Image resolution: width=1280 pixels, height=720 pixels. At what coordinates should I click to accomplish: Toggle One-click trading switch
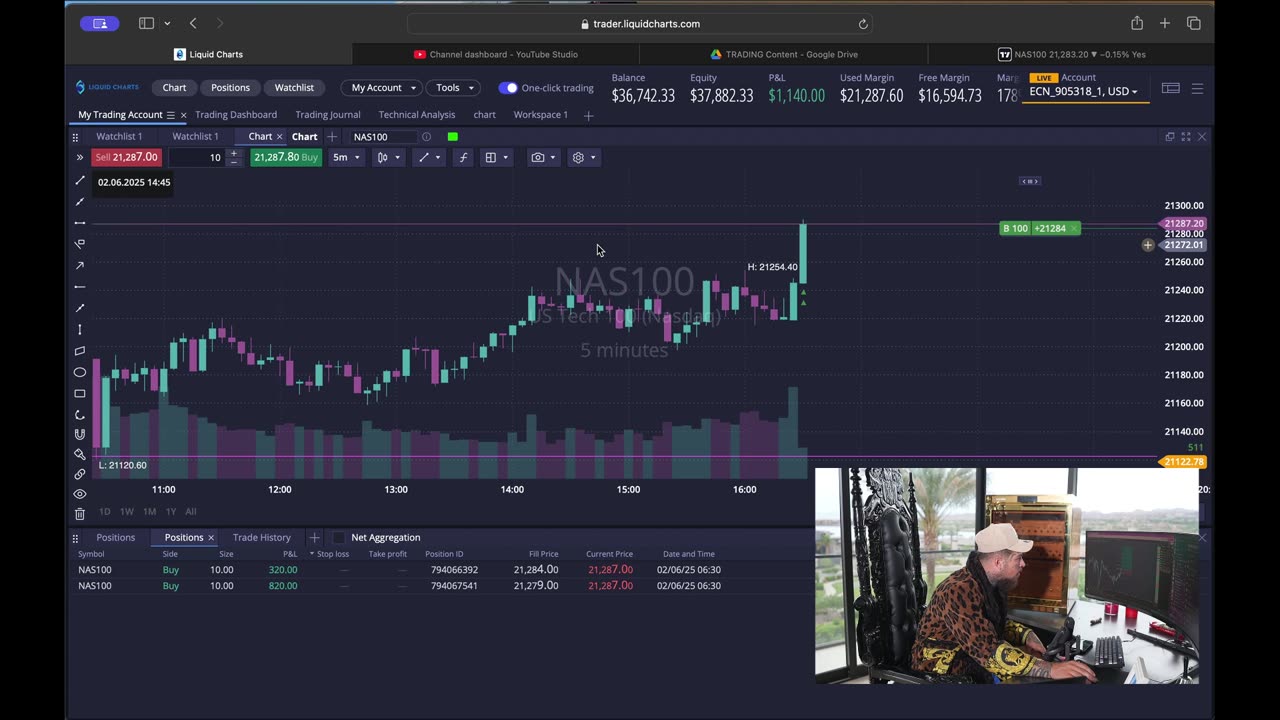coord(508,88)
